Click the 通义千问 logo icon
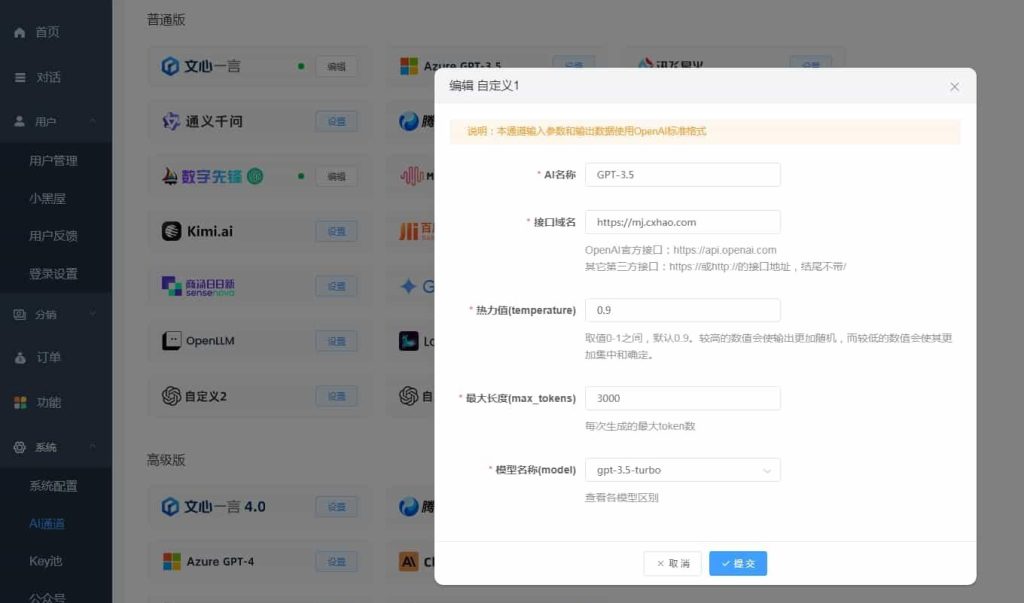The height and width of the screenshot is (603, 1024). [170, 121]
